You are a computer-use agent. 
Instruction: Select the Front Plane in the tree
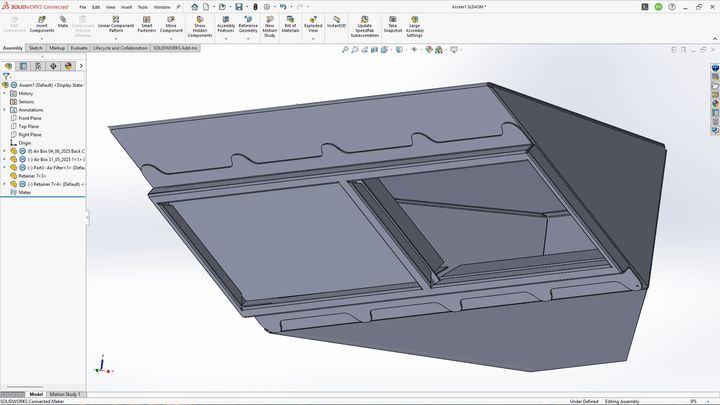point(29,118)
